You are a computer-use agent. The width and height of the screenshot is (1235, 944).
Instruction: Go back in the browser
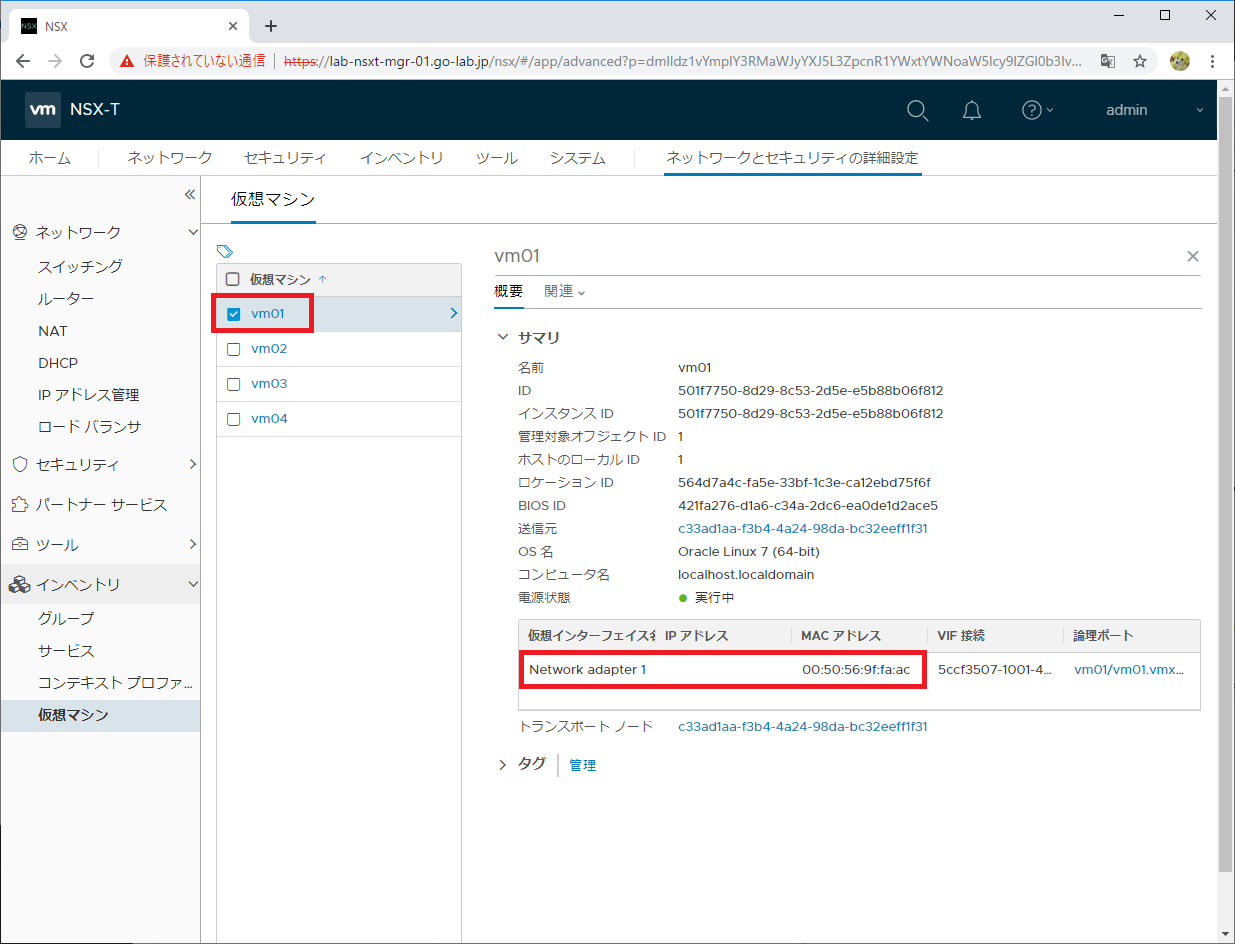(23, 61)
